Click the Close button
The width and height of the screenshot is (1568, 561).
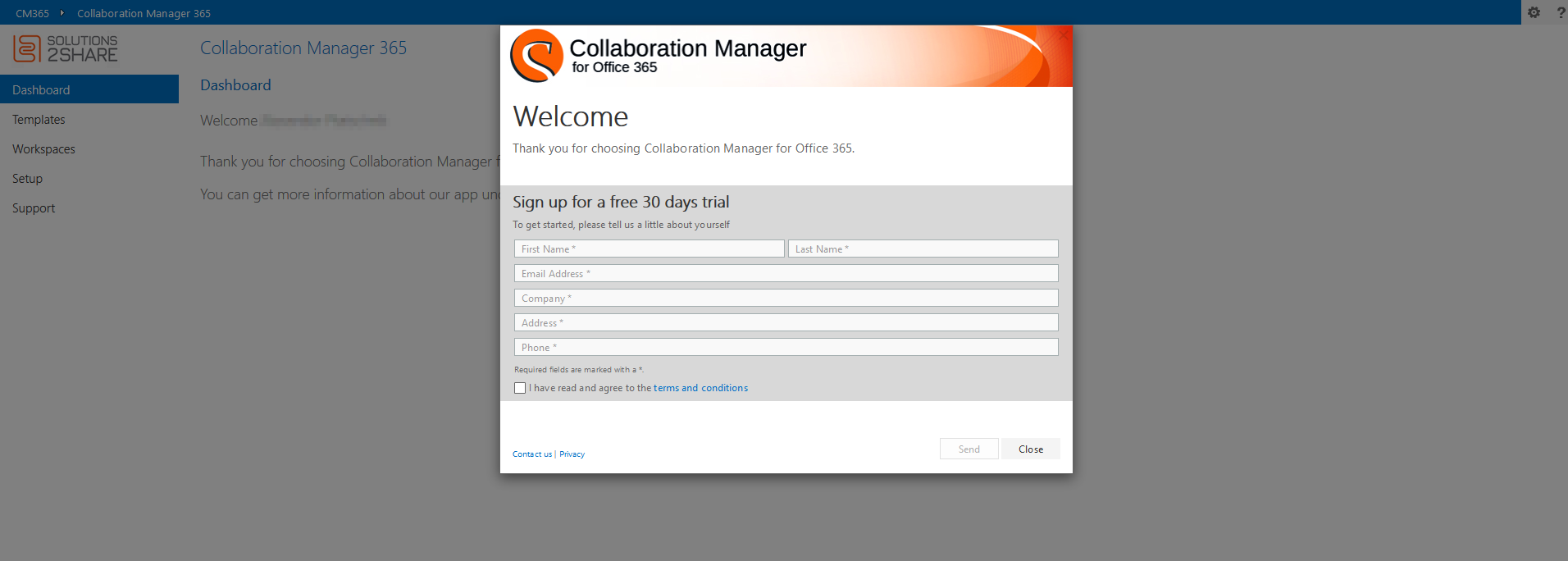coord(1031,449)
